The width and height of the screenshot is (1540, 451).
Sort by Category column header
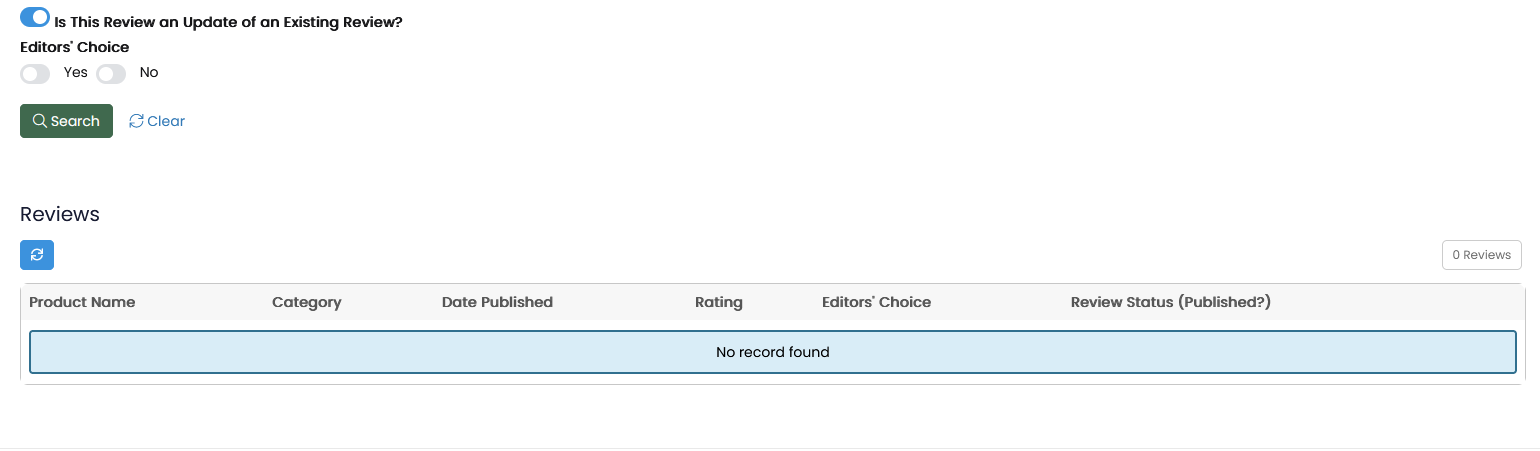point(307,302)
